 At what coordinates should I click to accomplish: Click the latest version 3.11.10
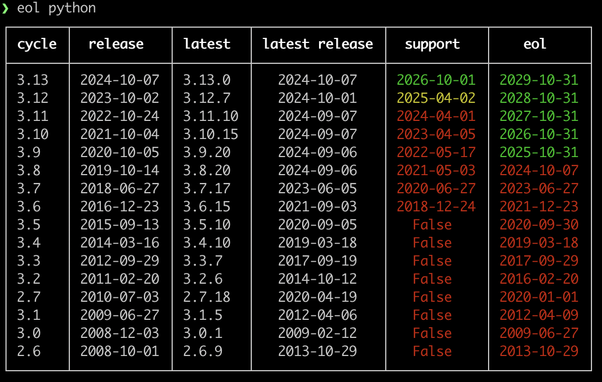coord(211,116)
